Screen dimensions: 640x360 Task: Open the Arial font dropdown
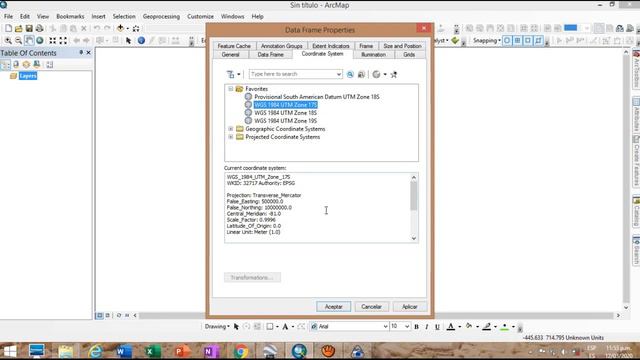[385, 327]
